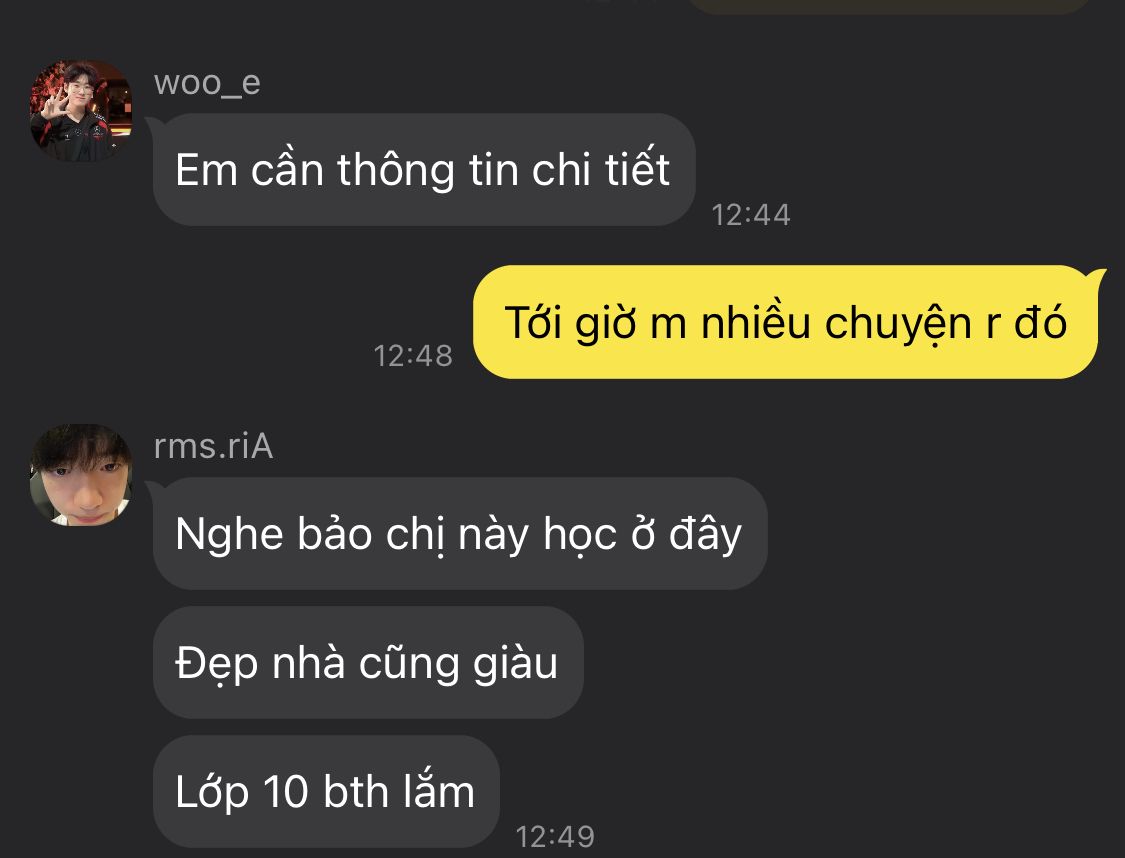Select the message "Nghe bảo chị này học ở đây"

[x=460, y=534]
